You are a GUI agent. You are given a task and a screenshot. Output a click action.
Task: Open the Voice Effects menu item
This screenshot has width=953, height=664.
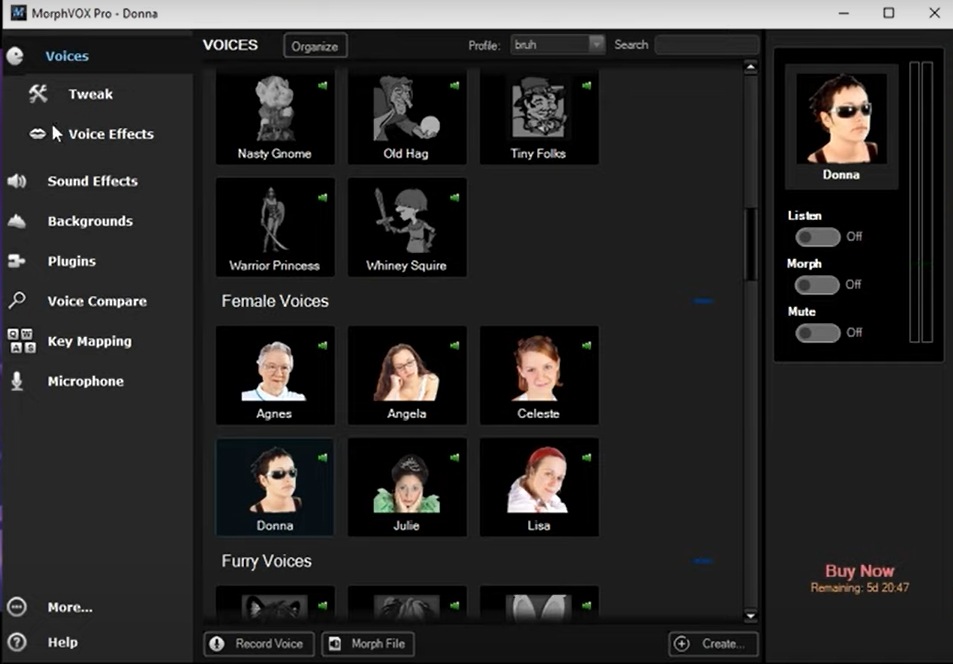pyautogui.click(x=110, y=134)
